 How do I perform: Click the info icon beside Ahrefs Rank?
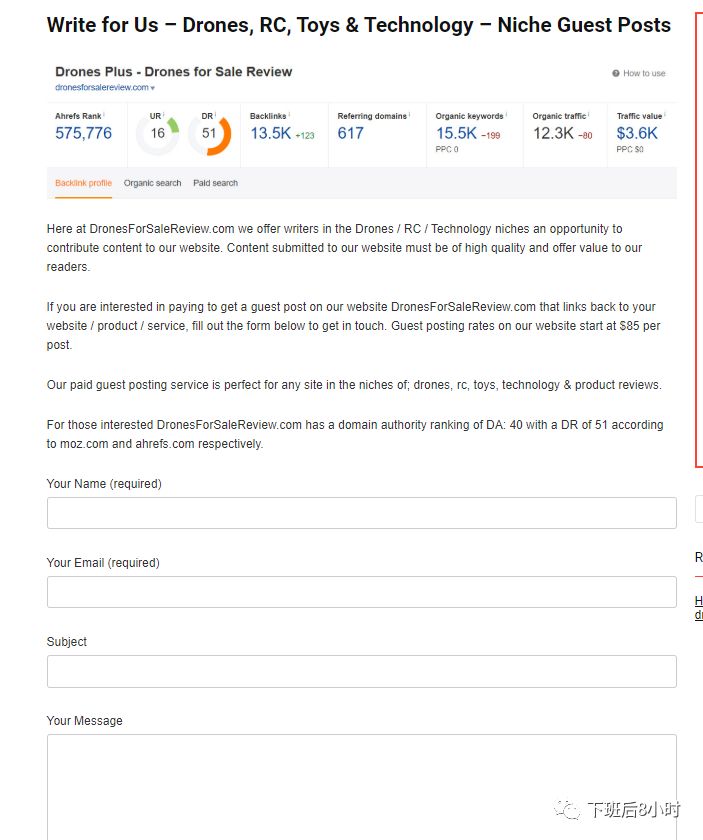103,115
